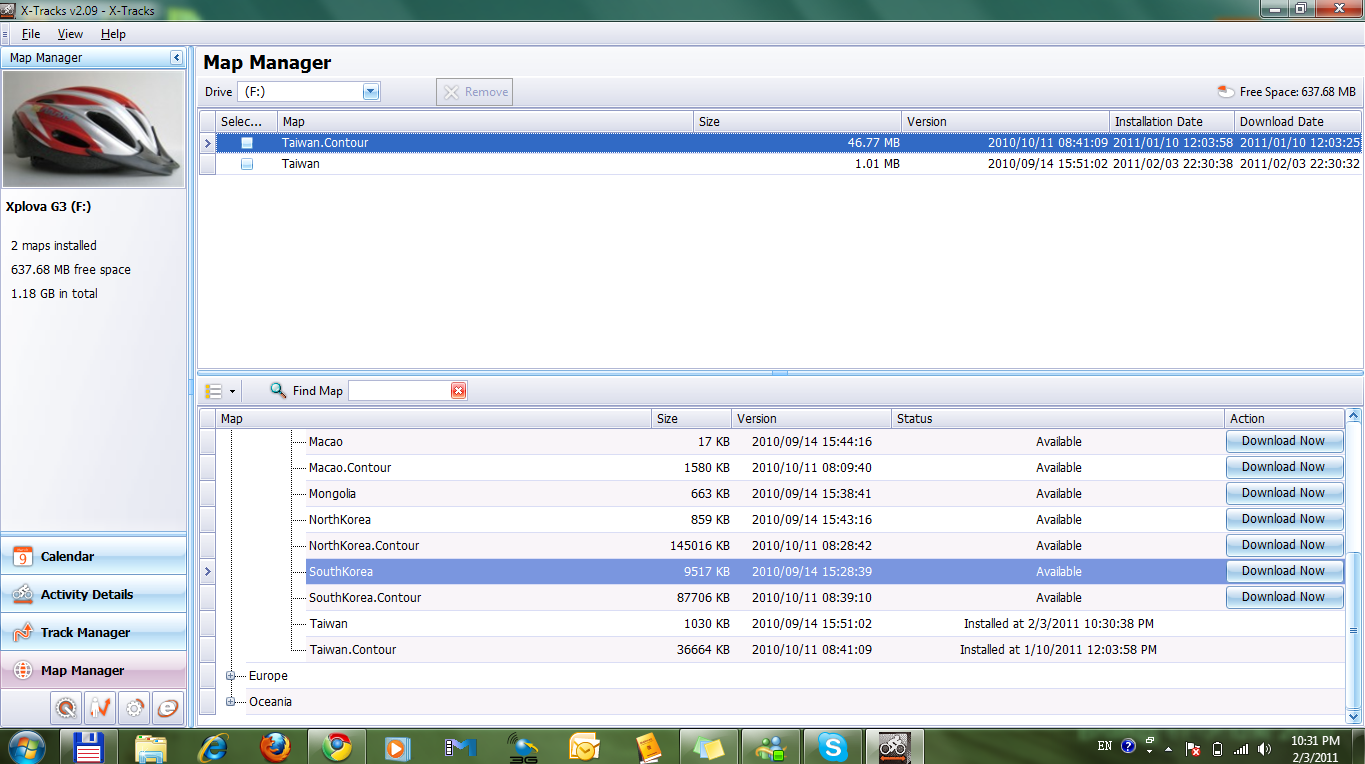Open the user profile icon in sidebar footer
1365x764 pixels.
tap(100, 708)
